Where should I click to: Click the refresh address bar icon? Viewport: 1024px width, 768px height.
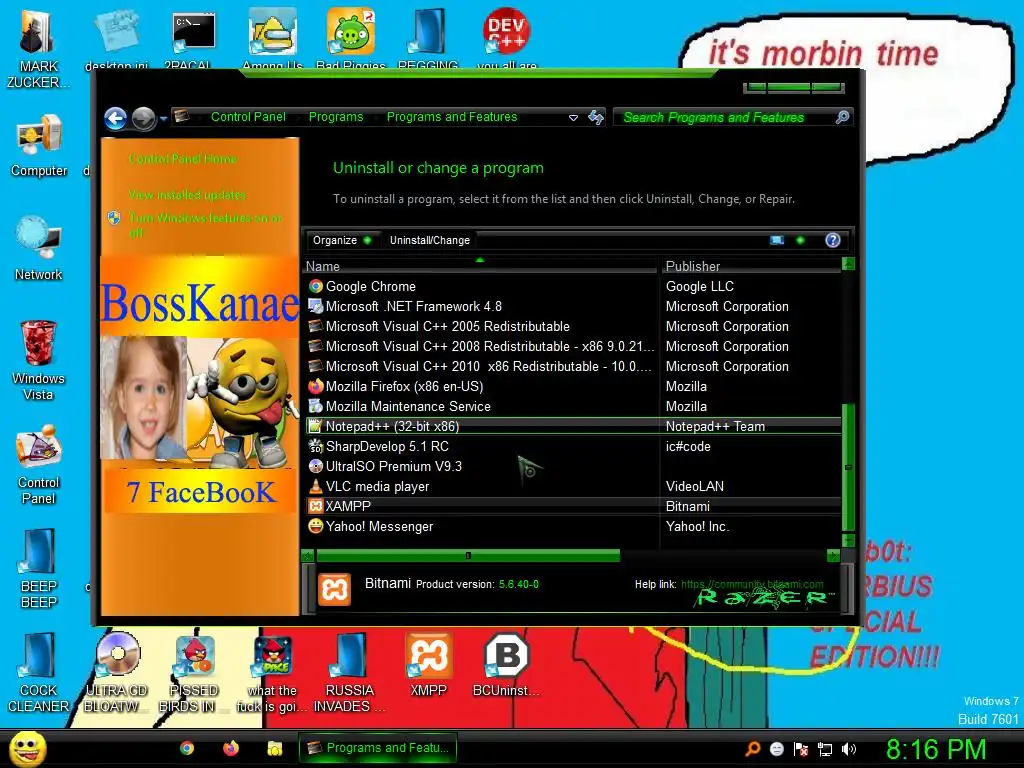(596, 118)
